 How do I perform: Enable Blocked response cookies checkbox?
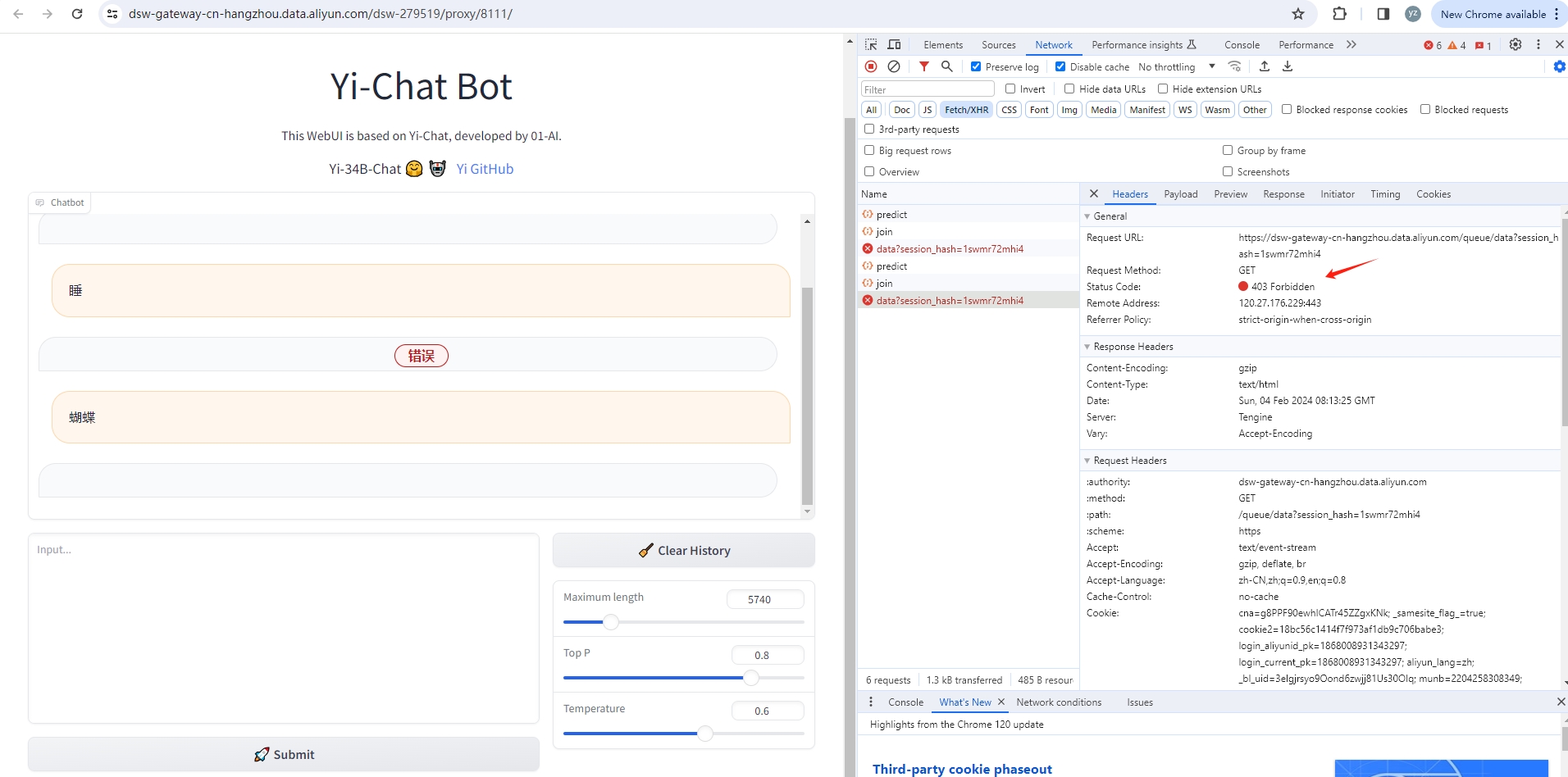1287,109
